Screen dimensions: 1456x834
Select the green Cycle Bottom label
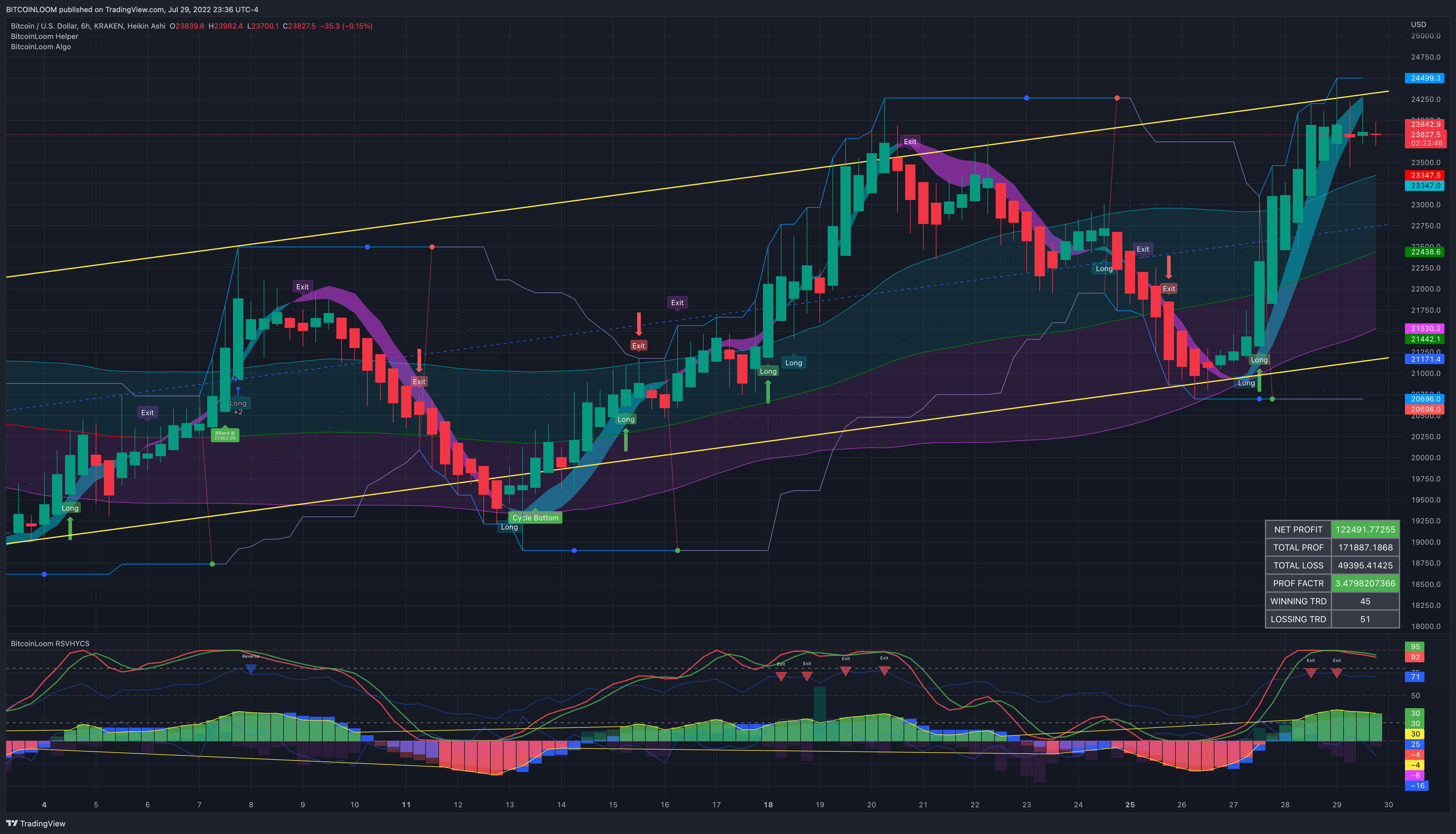pos(535,517)
